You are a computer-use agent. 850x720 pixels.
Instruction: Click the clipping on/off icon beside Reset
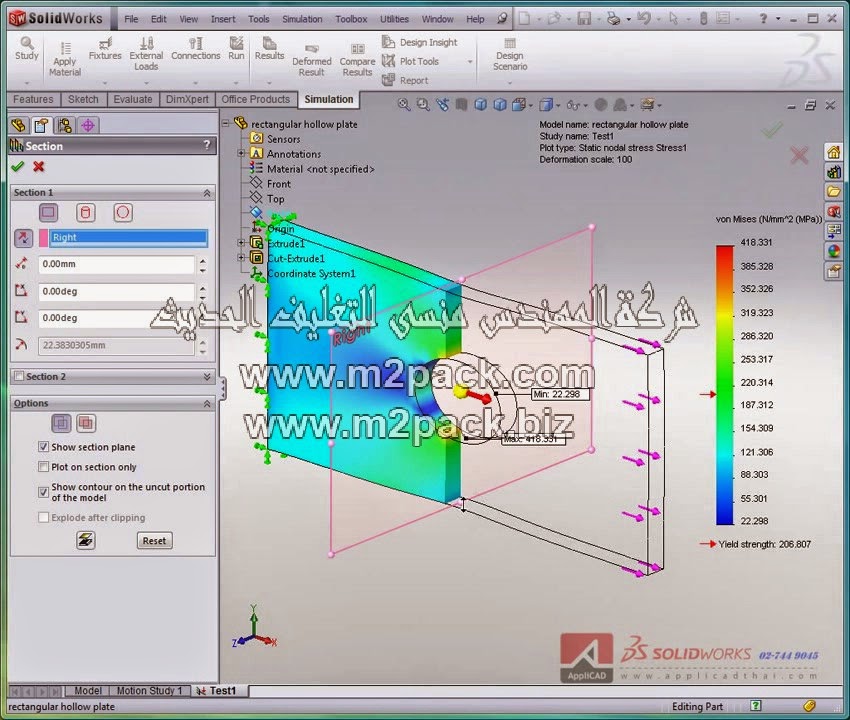tap(86, 540)
